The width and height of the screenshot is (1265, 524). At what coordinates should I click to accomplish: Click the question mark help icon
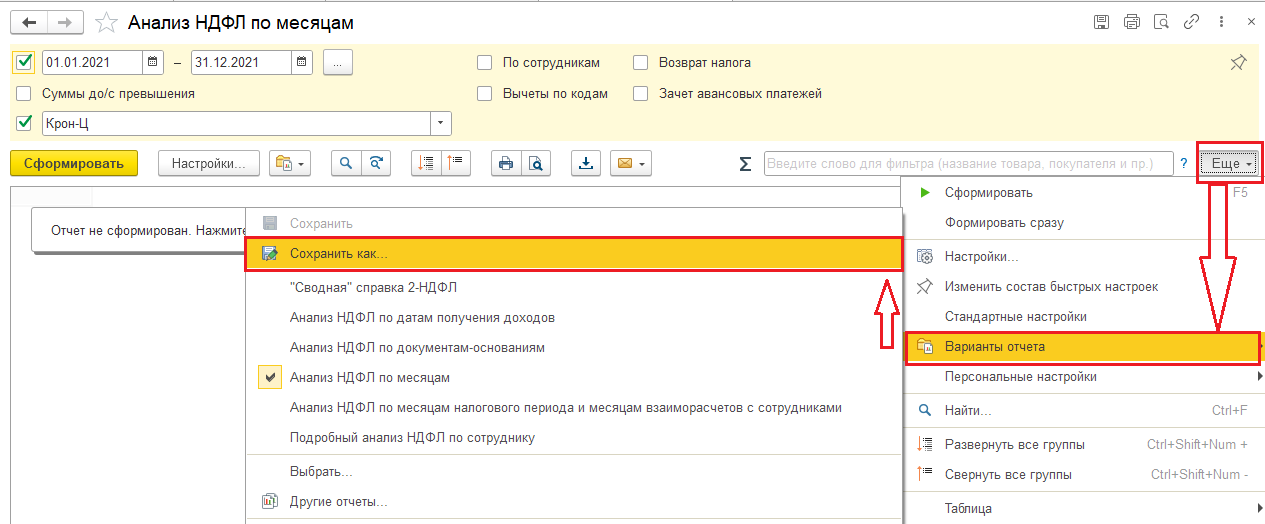click(1183, 164)
